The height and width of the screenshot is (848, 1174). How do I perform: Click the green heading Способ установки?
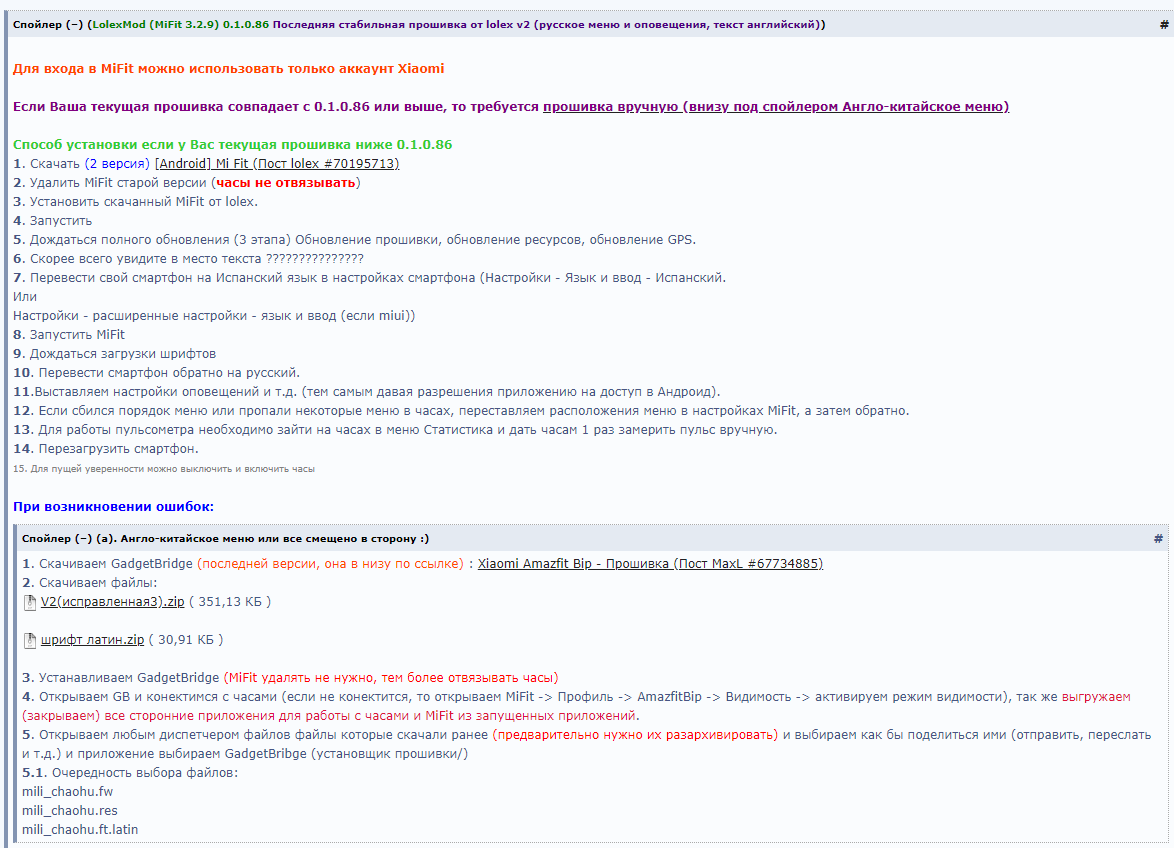232,145
